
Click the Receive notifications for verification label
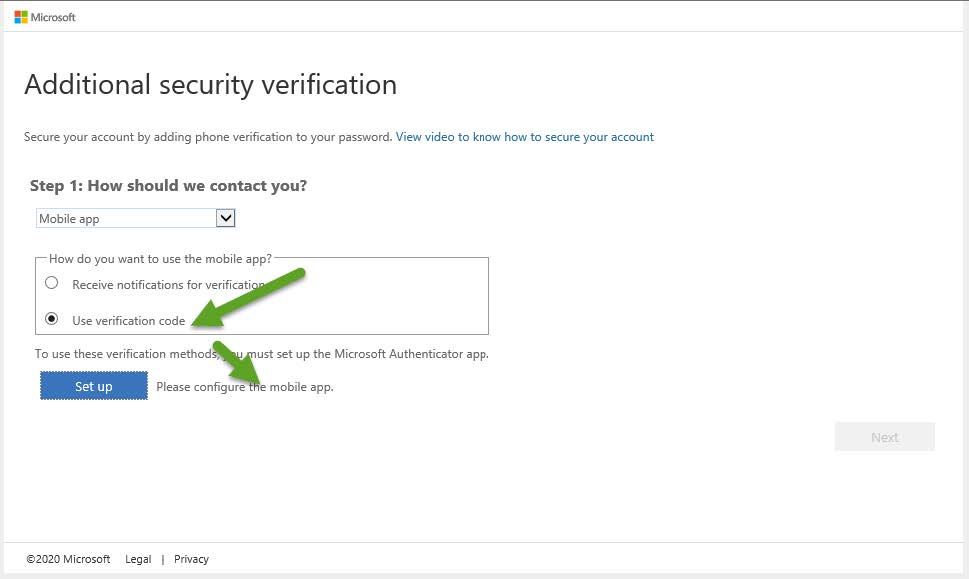(169, 284)
